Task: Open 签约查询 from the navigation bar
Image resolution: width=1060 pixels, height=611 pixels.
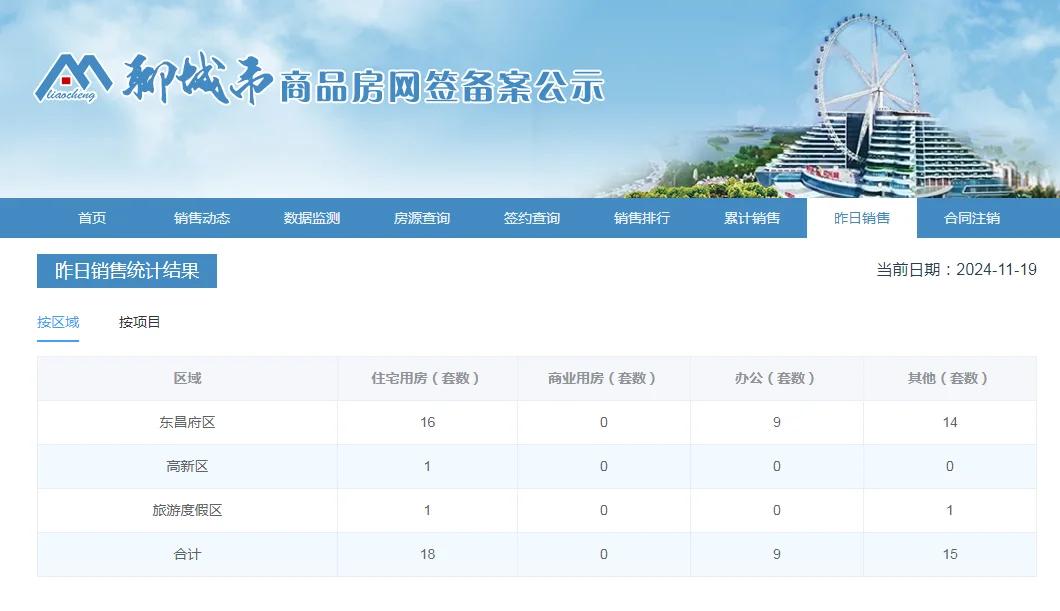Action: (x=532, y=218)
